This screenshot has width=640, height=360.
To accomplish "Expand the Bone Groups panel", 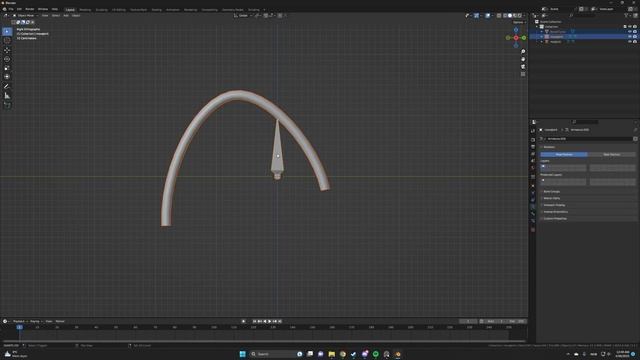I will click(x=551, y=191).
